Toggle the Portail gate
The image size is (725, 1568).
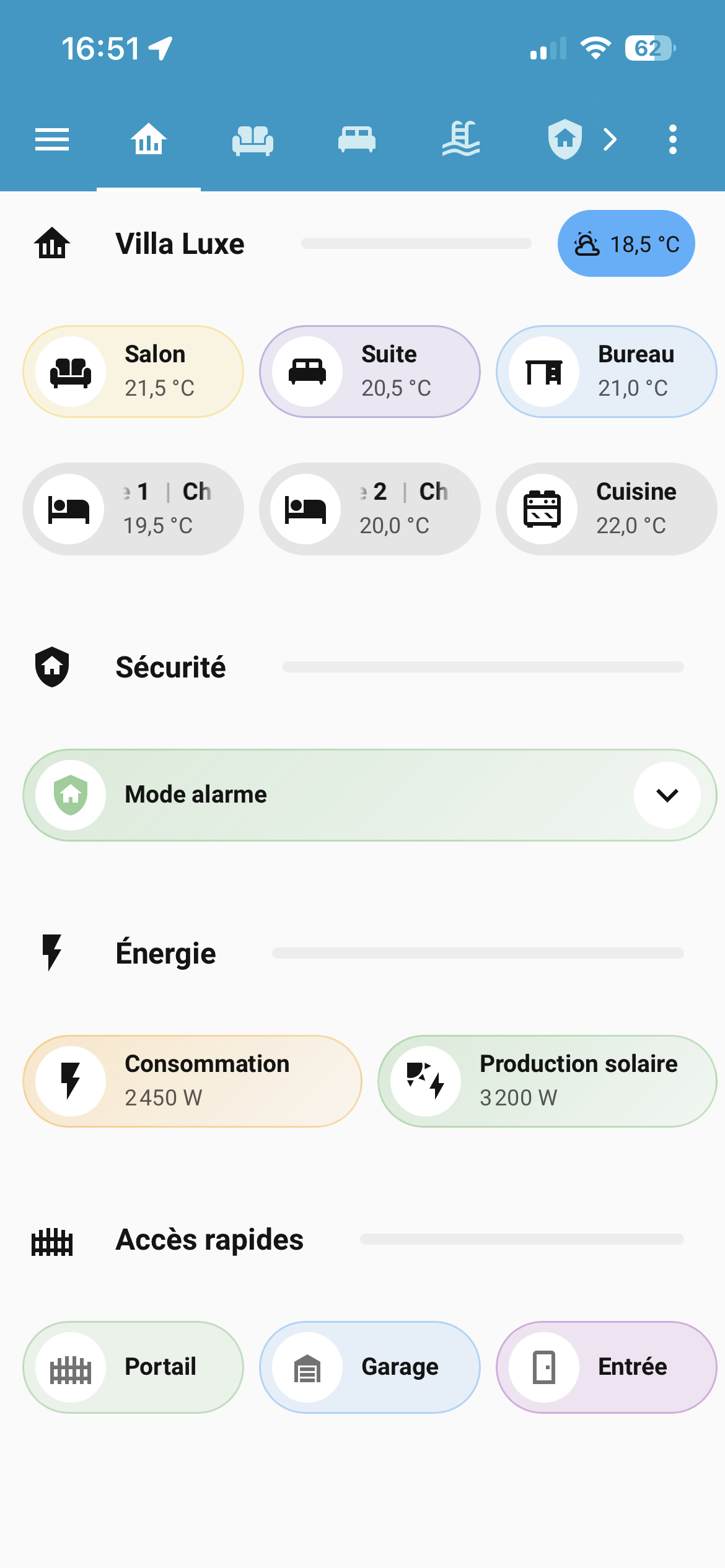click(133, 1367)
